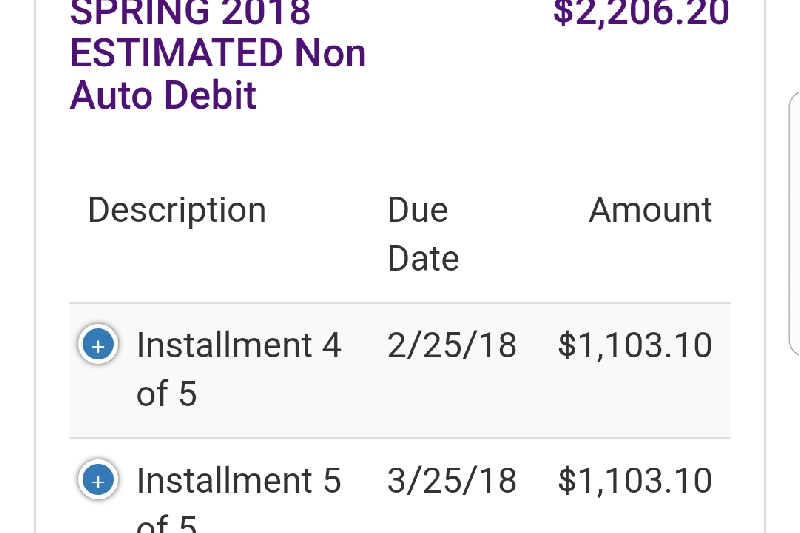The image size is (800, 533).
Task: Expand Installment 4 of 5 details
Action: tap(98, 345)
